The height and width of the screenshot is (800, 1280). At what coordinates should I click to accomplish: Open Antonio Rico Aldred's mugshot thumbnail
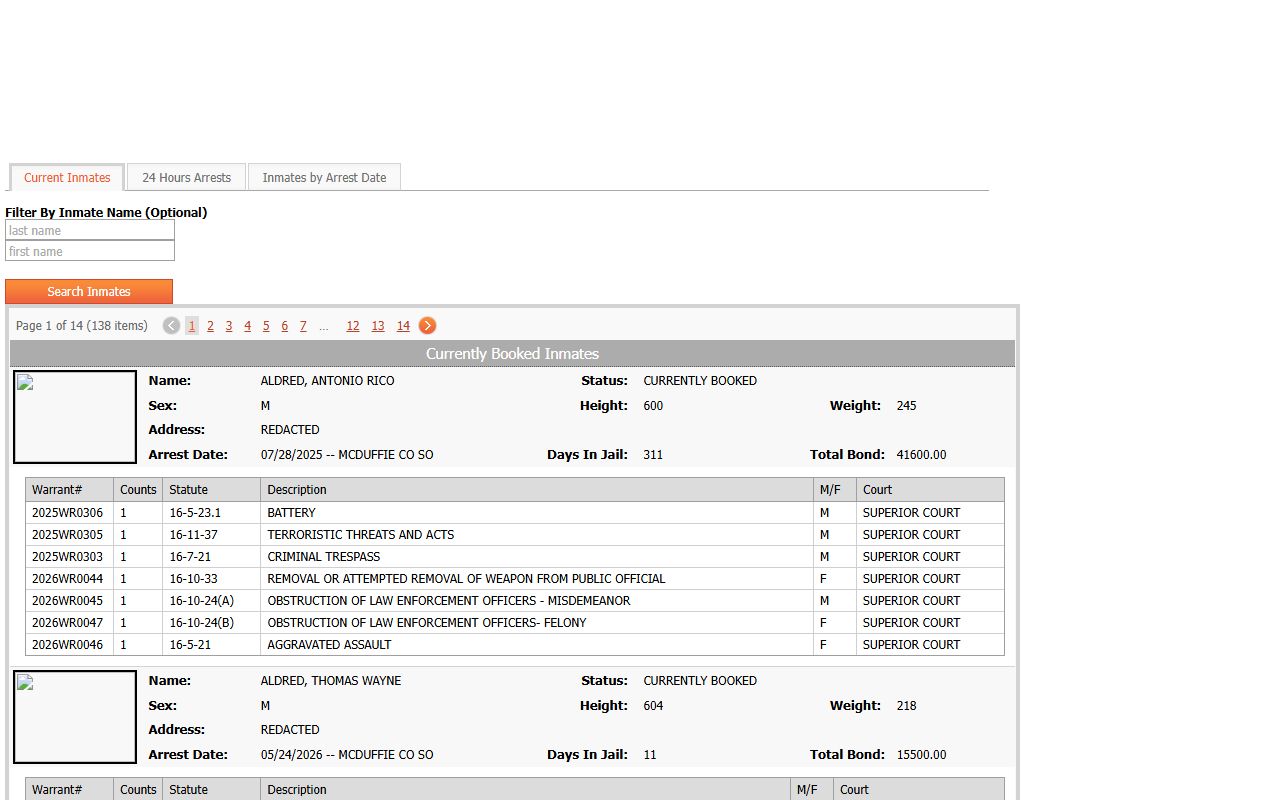click(75, 417)
